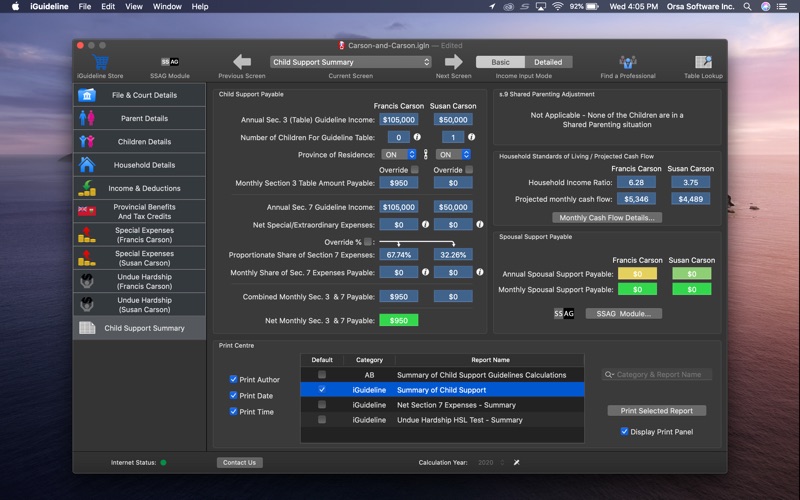Image resolution: width=800 pixels, height=500 pixels.
Task: Uncheck Print Date option
Action: coord(233,395)
